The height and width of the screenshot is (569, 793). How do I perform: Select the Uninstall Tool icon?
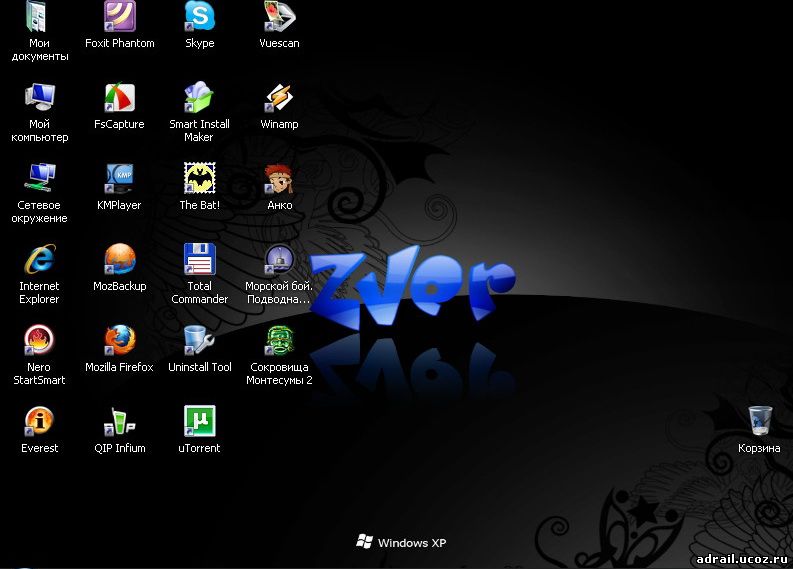click(x=199, y=340)
